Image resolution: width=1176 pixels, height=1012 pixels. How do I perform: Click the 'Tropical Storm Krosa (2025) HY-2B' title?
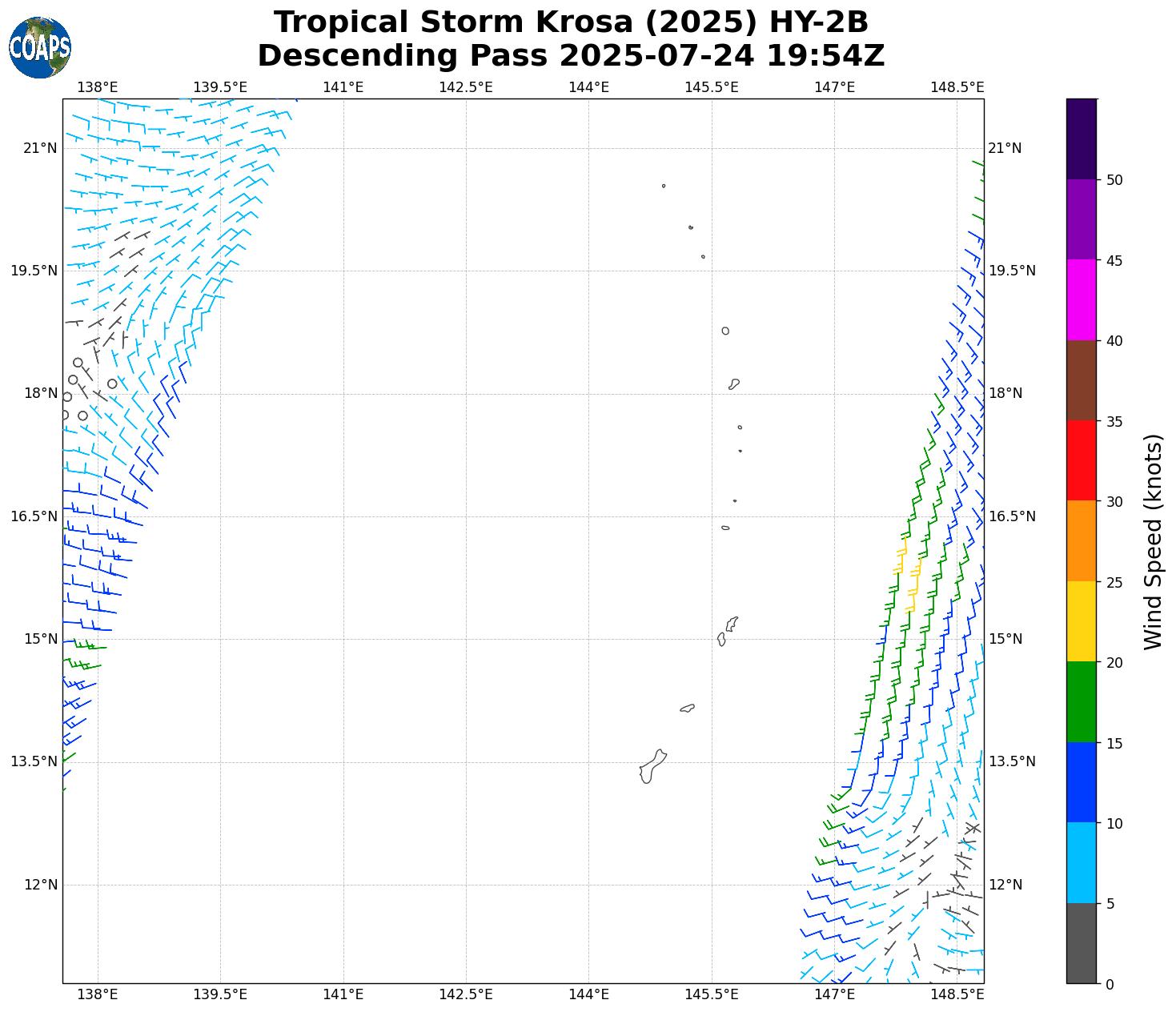click(x=571, y=22)
